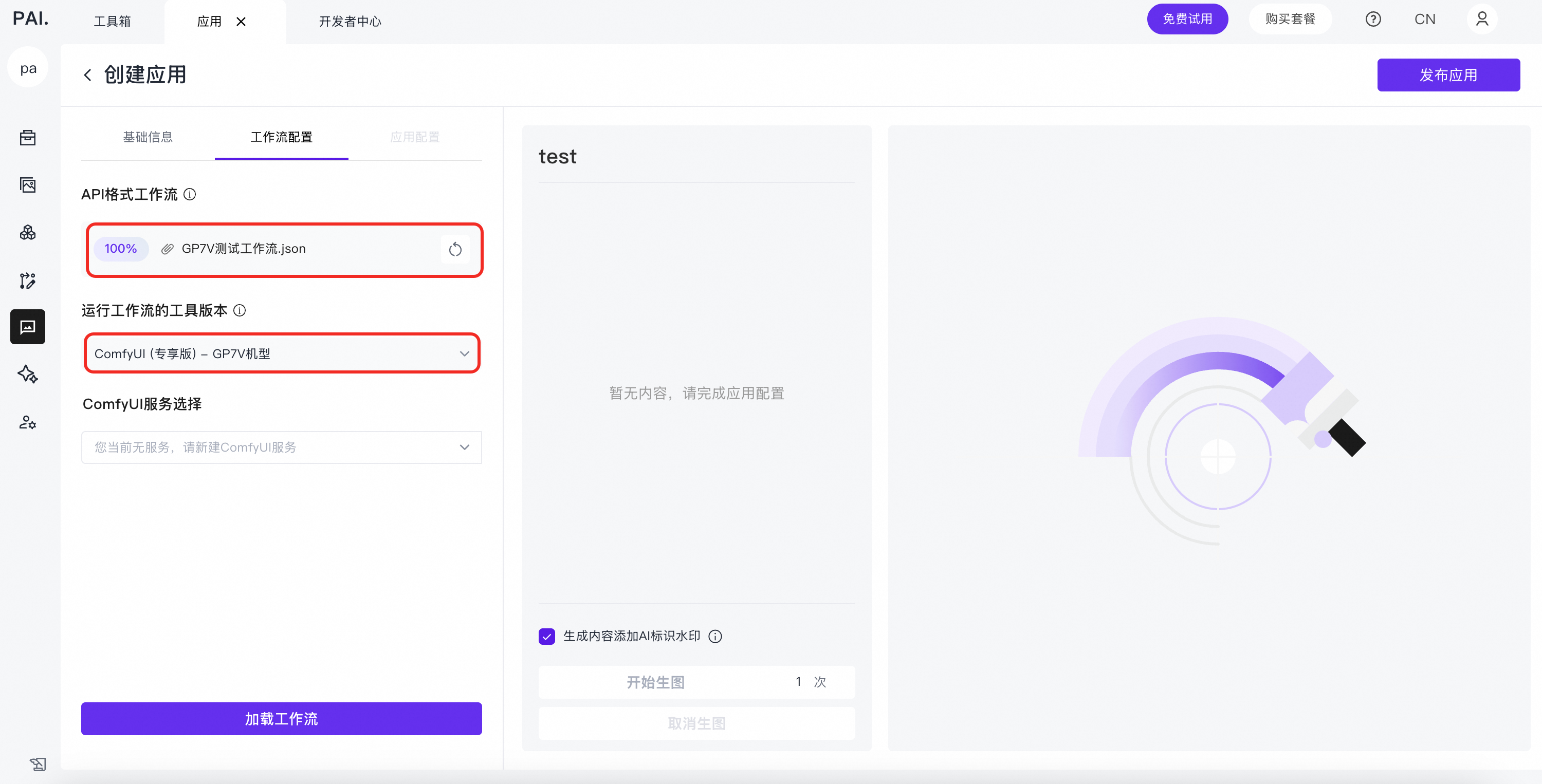Image resolution: width=1542 pixels, height=784 pixels.
Task: Open the user settings sidebar icon
Action: (28, 422)
